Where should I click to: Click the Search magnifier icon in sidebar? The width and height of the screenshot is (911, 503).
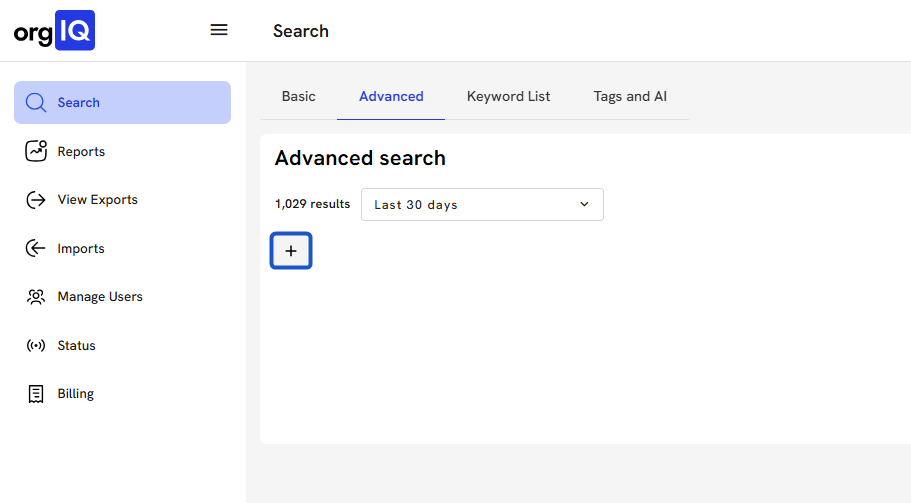click(x=36, y=103)
